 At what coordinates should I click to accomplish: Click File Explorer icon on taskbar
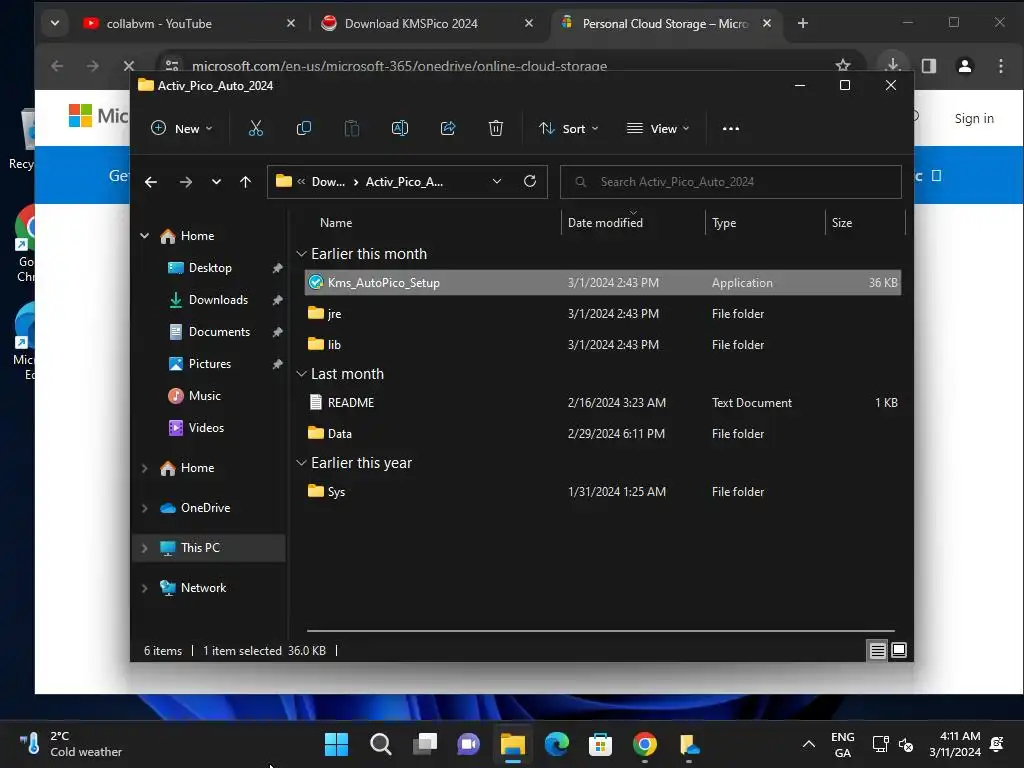coord(513,744)
